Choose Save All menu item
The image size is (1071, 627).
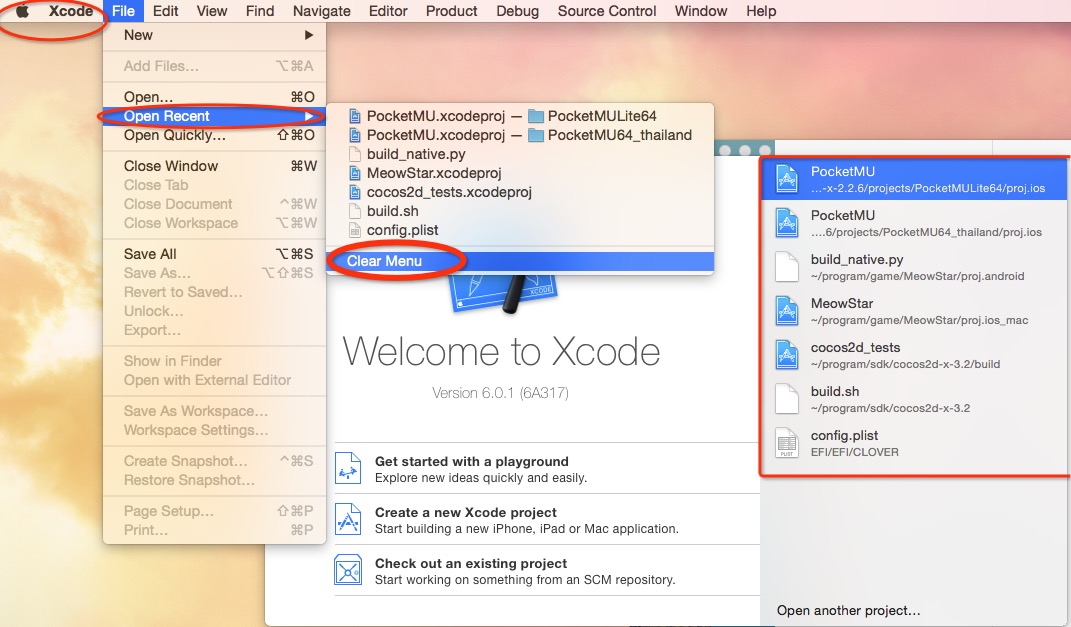click(214, 254)
